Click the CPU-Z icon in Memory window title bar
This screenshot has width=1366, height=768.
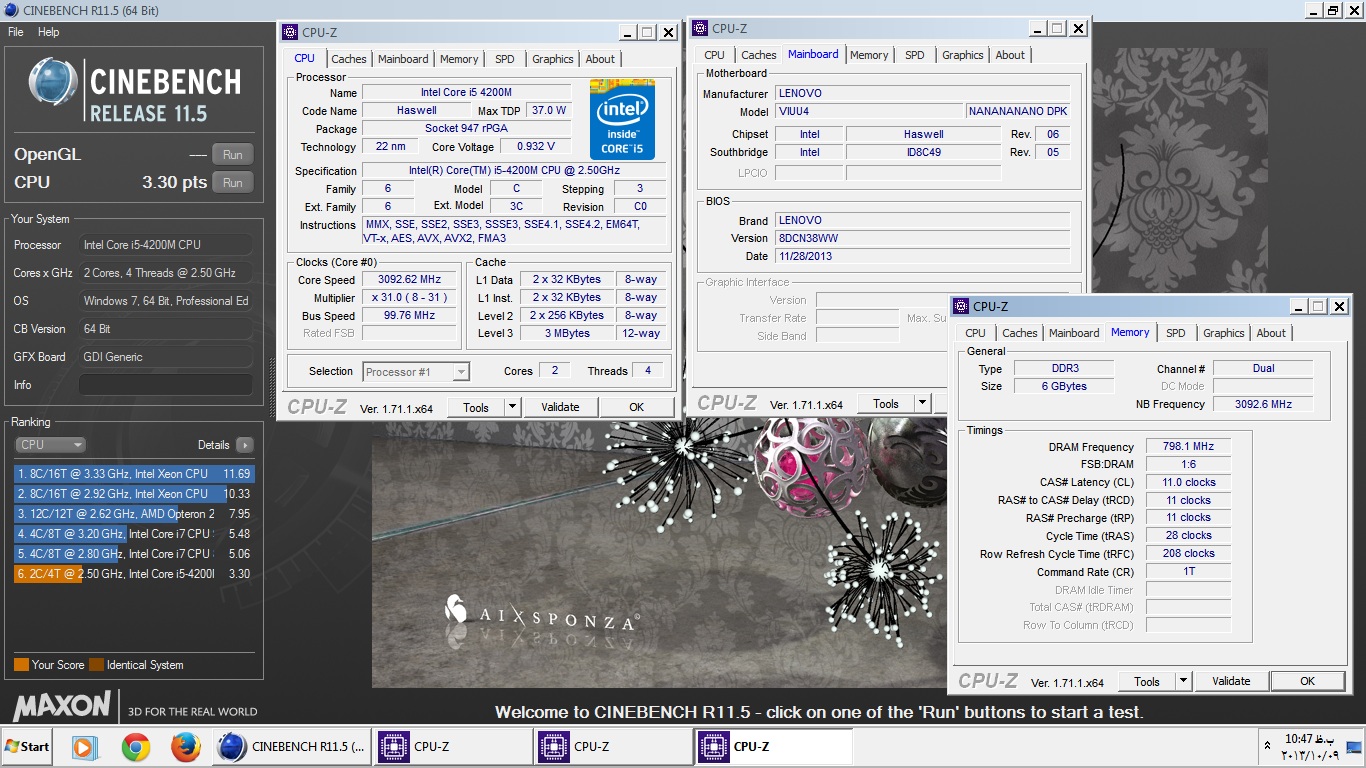tap(960, 307)
